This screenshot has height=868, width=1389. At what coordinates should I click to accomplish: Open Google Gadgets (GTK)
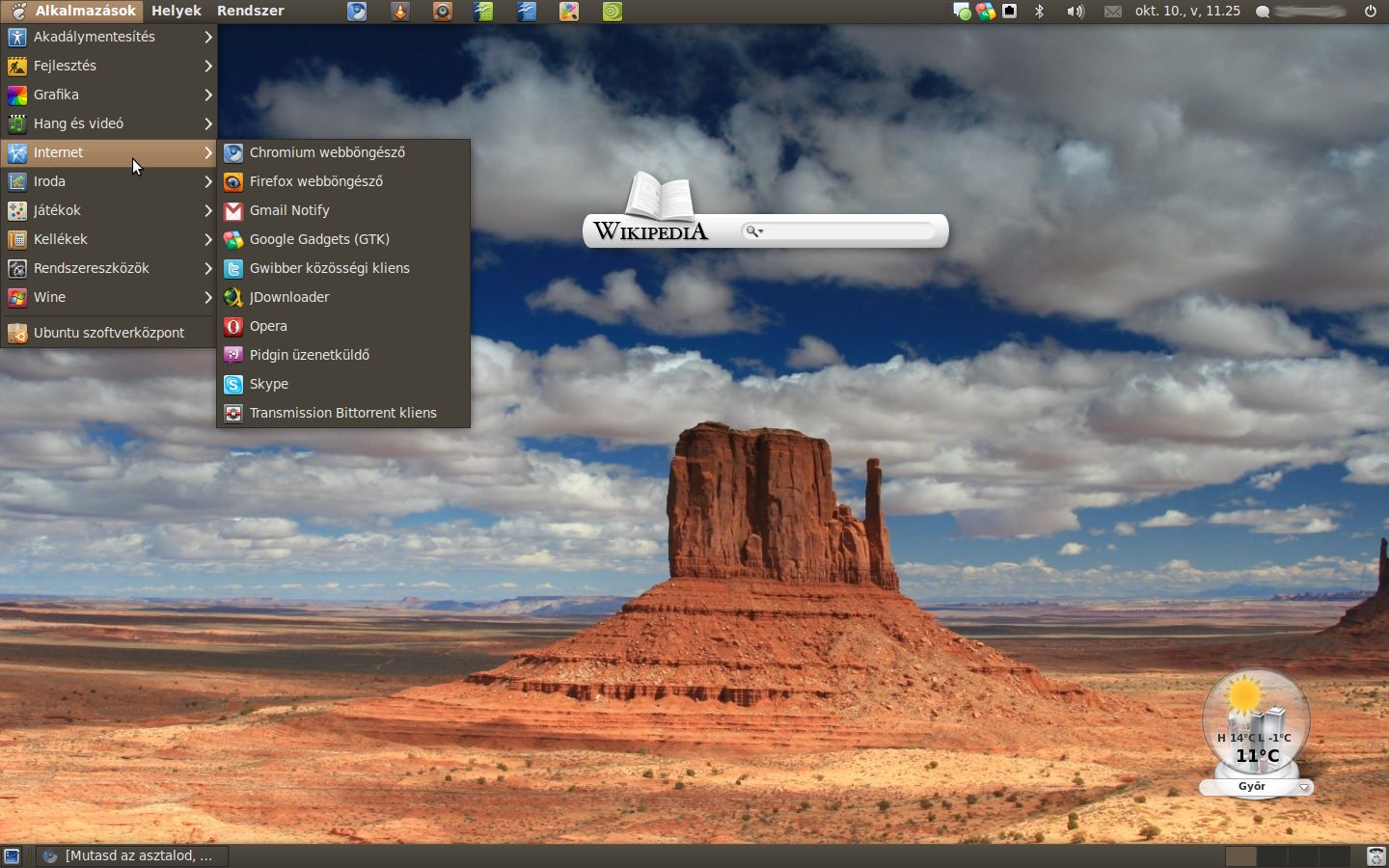point(343,239)
